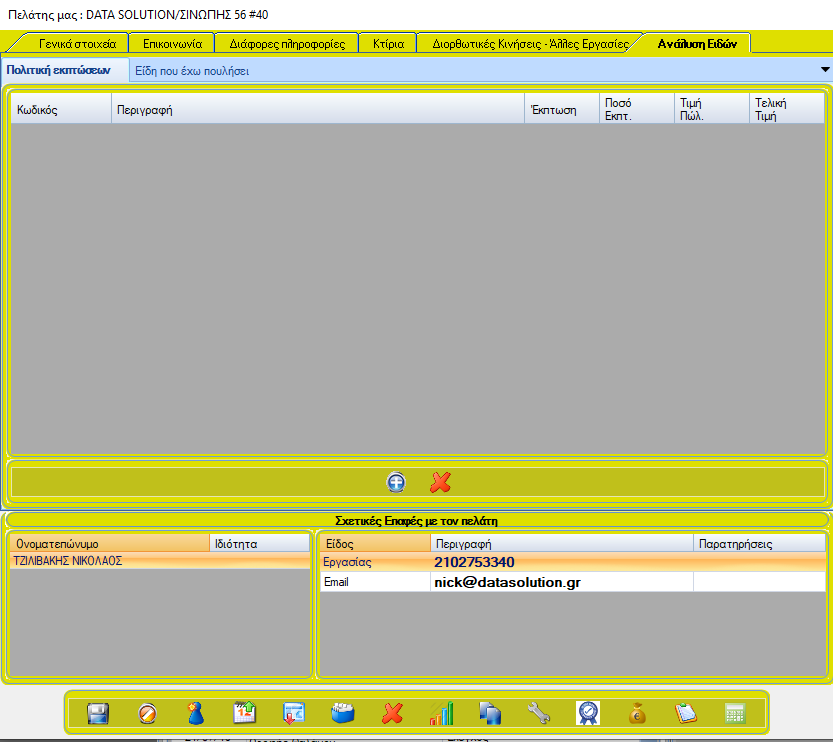This screenshot has width=833, height=742.
Task: Click the person figure icon in bottom toolbar
Action: [x=196, y=713]
